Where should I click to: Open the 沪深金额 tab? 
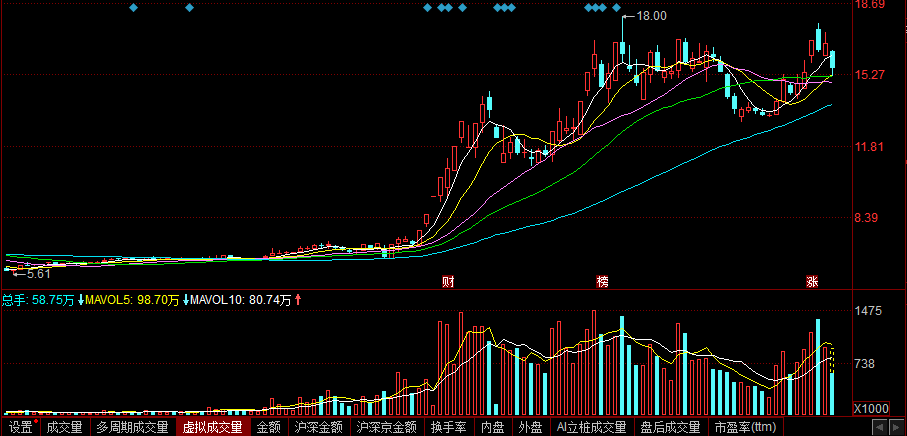(x=318, y=427)
